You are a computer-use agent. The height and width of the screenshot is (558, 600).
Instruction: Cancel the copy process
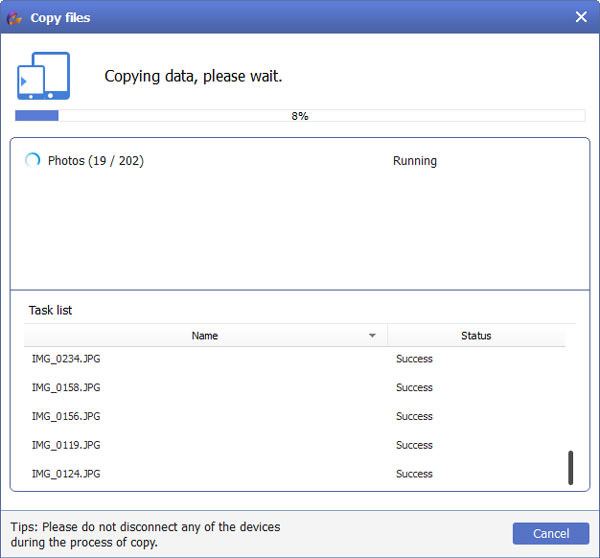[x=550, y=533]
